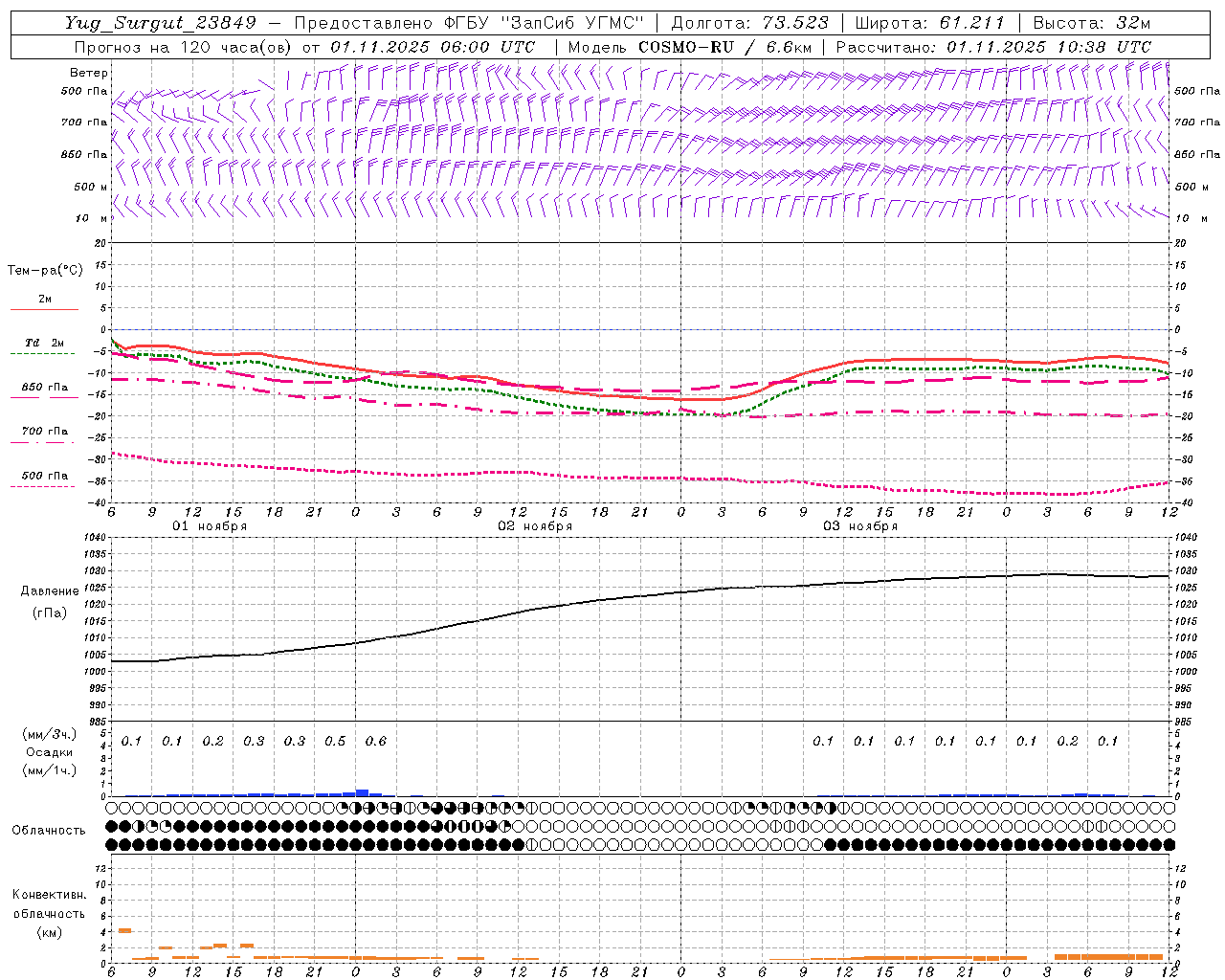Click the (гПа) unit under Давление
This screenshot has height=980, width=1225.
[50, 612]
